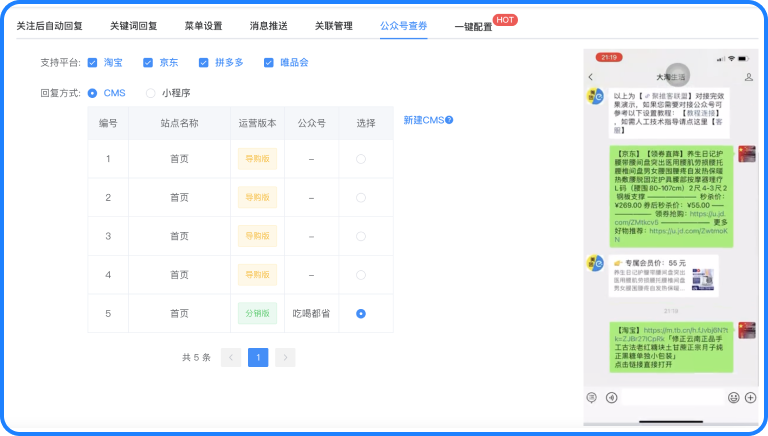The width and height of the screenshot is (768, 436).
Task: Open the 一键配置 tab
Action: pos(473,26)
